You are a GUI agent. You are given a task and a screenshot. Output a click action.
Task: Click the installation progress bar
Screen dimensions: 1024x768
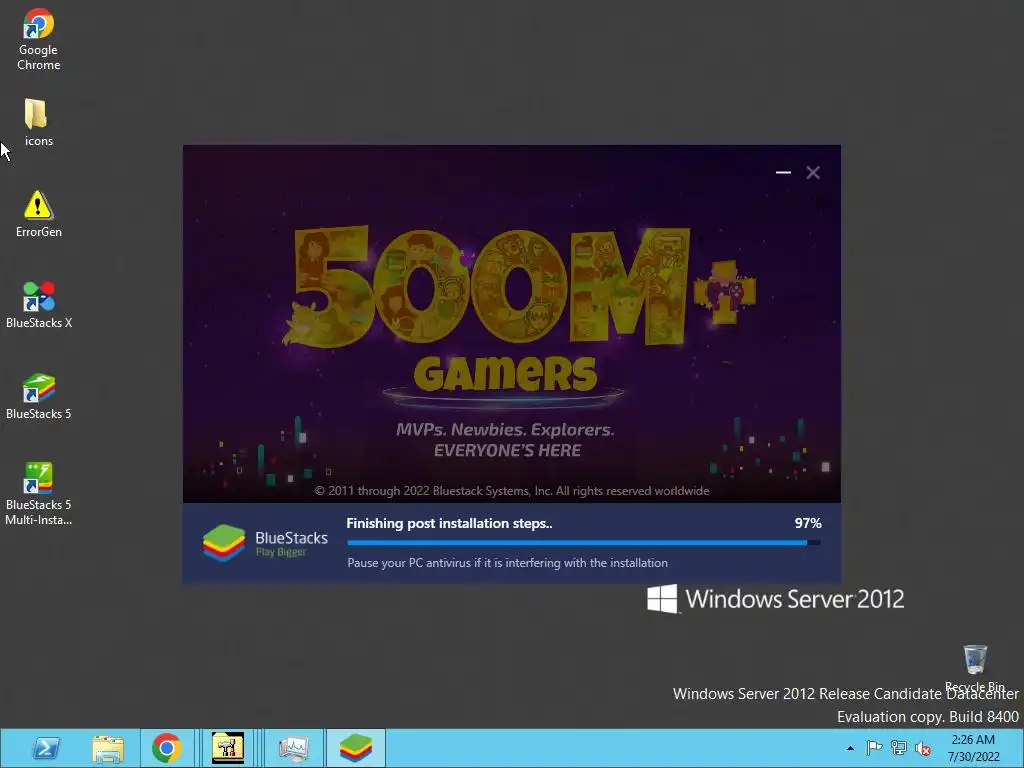584,542
